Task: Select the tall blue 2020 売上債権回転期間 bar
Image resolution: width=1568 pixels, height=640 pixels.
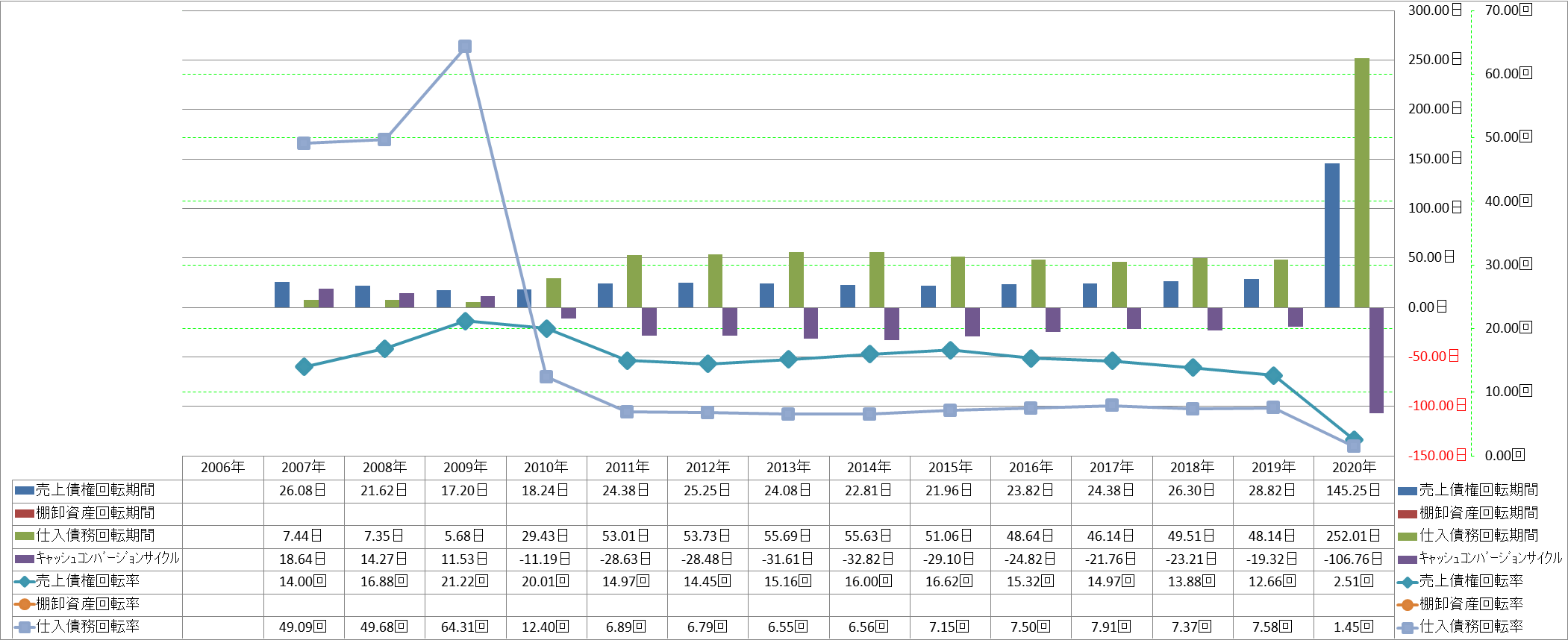Action: click(x=1332, y=235)
